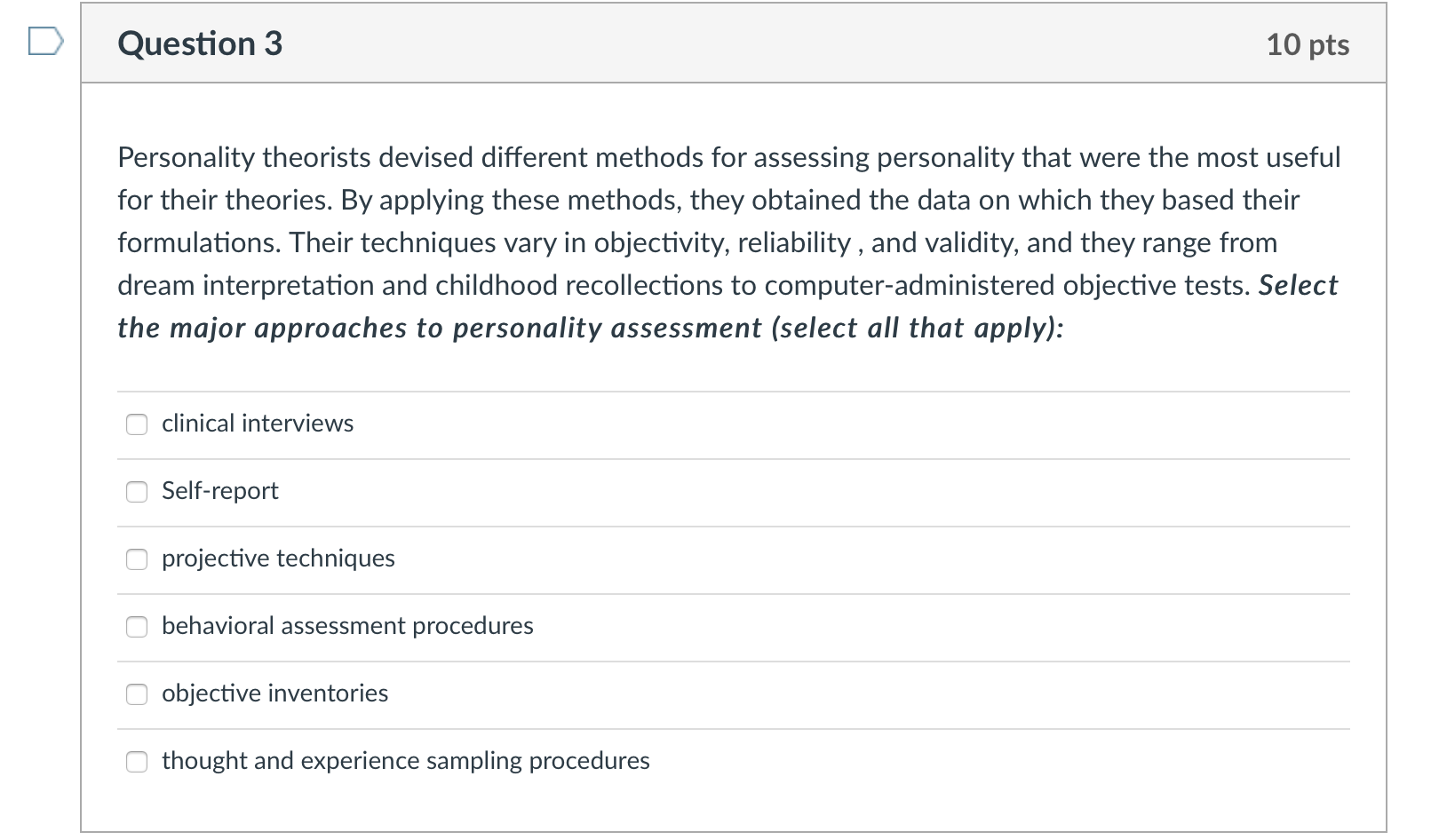Viewport: 1439px width, 840px height.
Task: Click the 'objective inventories' answer label
Action: (274, 693)
